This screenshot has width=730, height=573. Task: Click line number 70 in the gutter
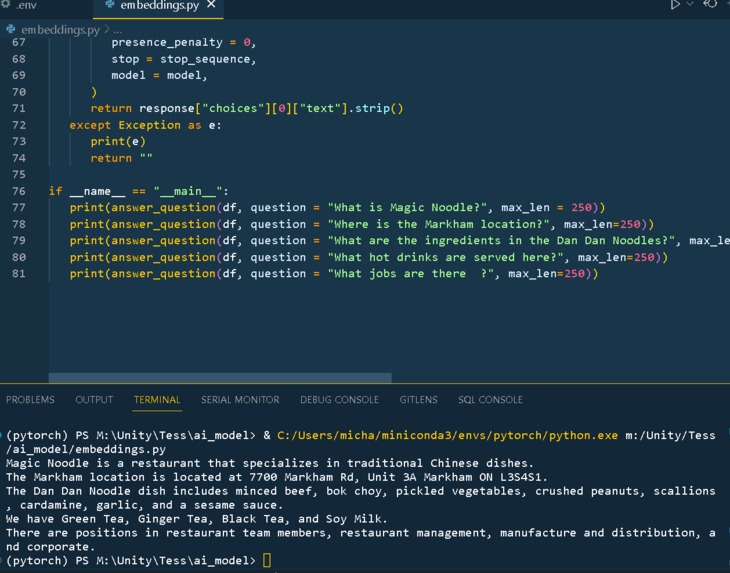click(x=19, y=92)
